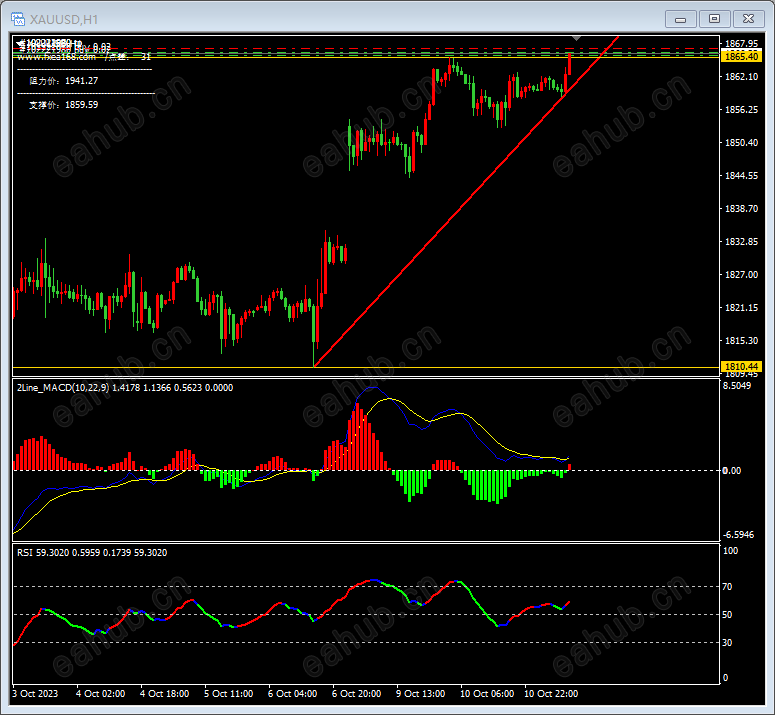Click the 1850.40 price scale value
Viewport: 775px width, 715px height.
pos(741,143)
